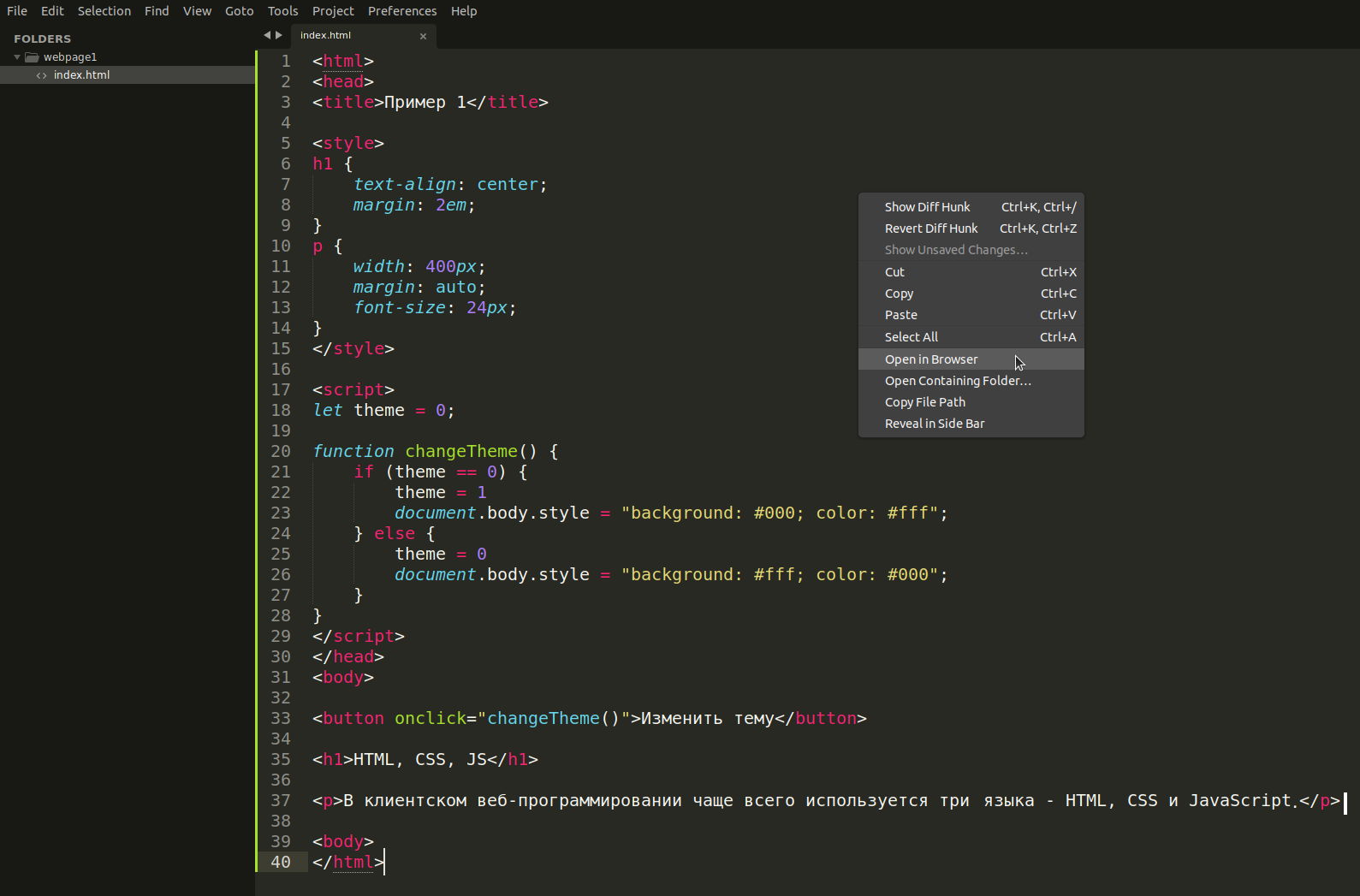Open the Tools menu
This screenshot has width=1360, height=896.
282,11
